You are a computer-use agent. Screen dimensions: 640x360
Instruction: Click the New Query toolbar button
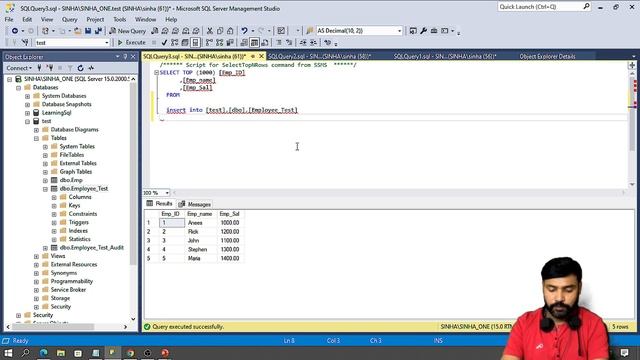(x=127, y=31)
